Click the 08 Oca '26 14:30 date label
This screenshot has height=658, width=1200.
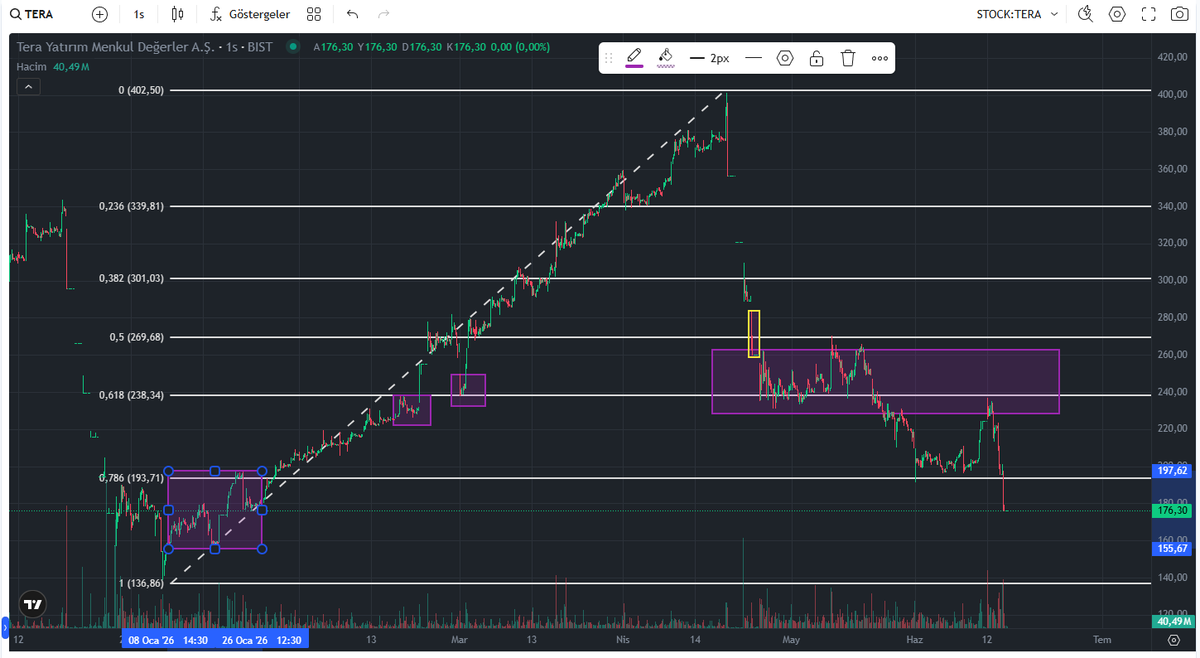168,640
